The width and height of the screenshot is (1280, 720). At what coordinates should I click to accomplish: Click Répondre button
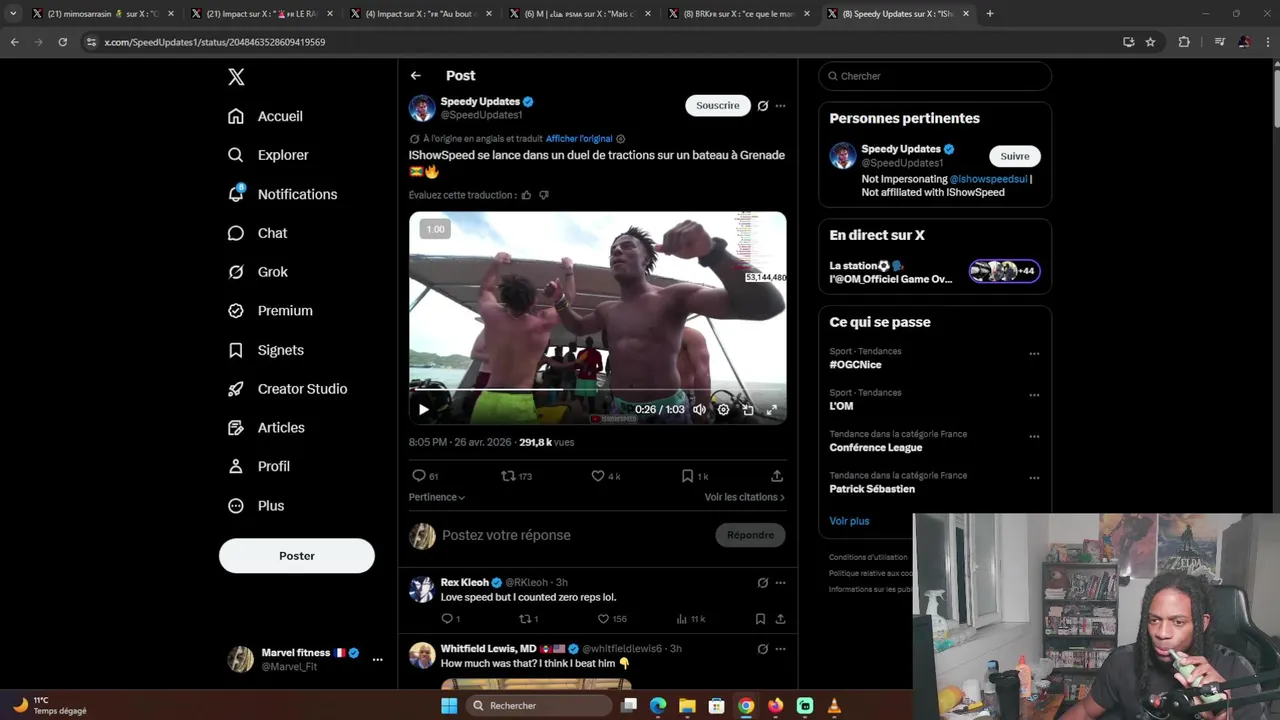pos(751,535)
